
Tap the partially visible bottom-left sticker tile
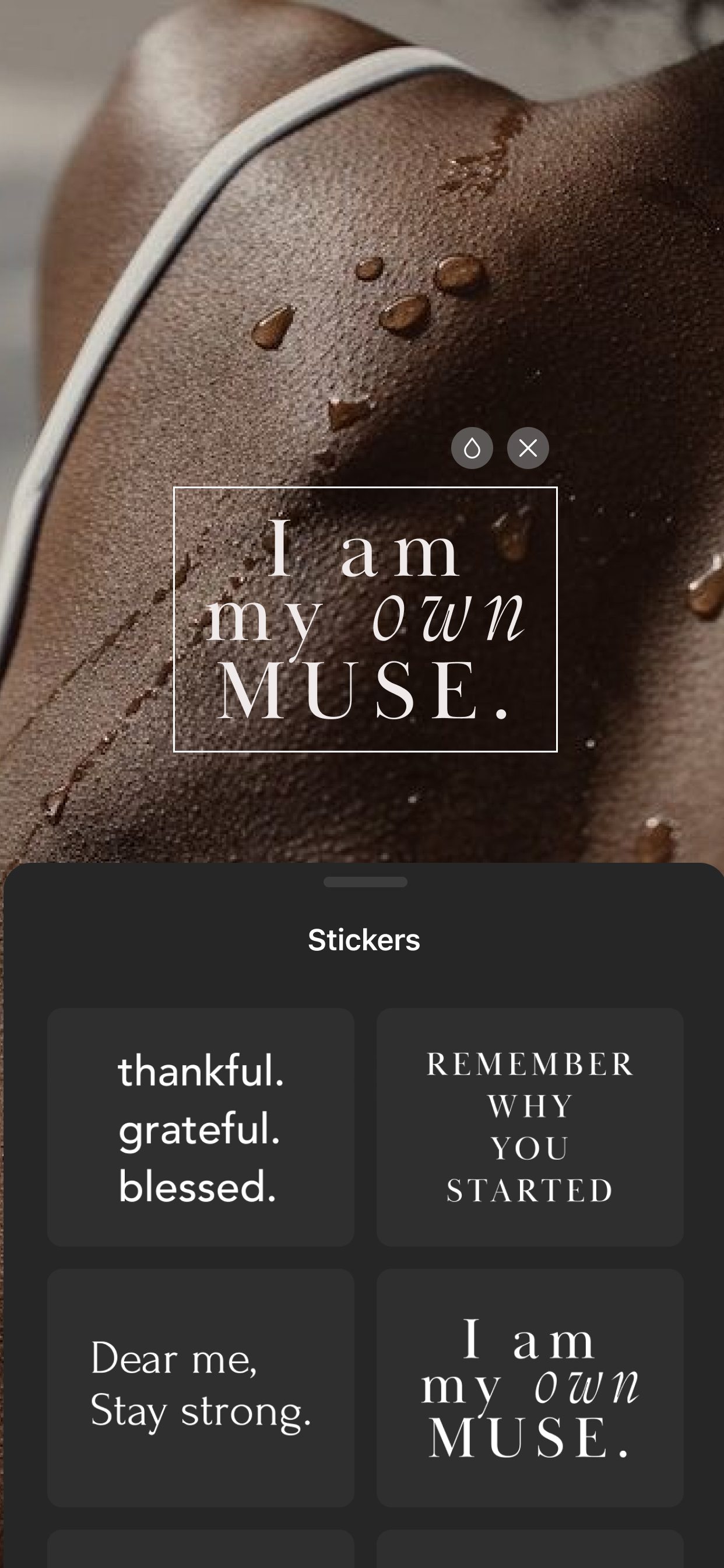tap(201, 1549)
